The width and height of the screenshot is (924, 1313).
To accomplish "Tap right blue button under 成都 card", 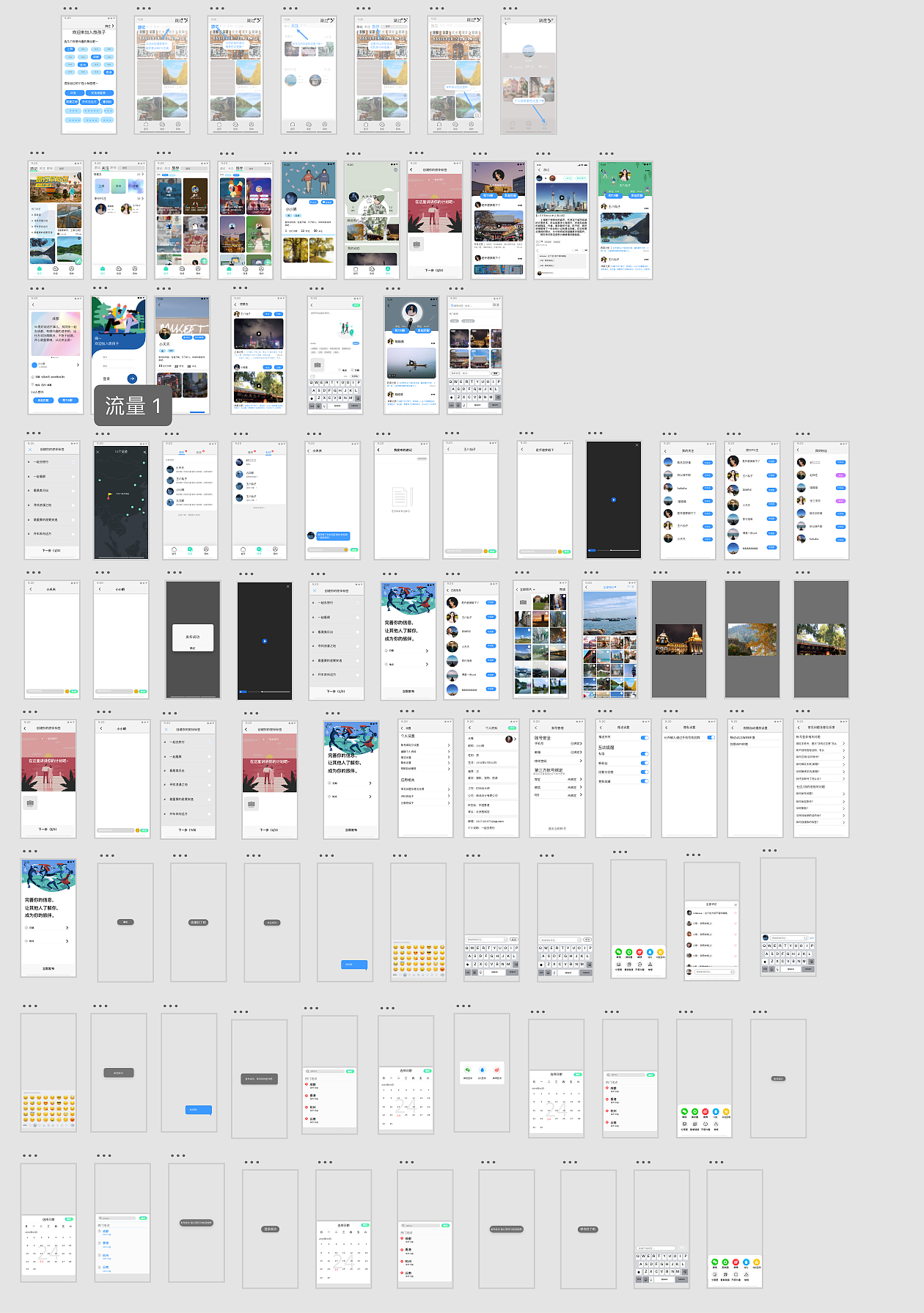I will click(67, 401).
